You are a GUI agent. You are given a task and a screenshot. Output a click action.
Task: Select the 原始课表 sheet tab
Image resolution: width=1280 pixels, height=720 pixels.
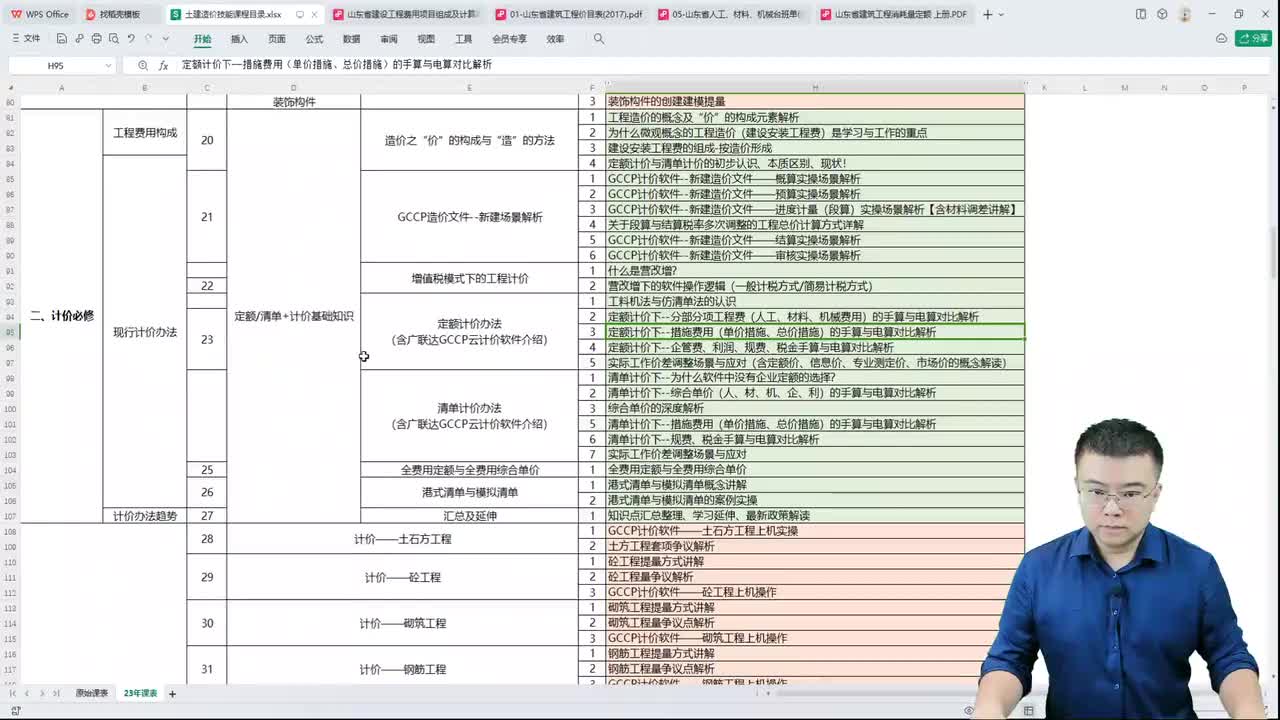[92, 693]
